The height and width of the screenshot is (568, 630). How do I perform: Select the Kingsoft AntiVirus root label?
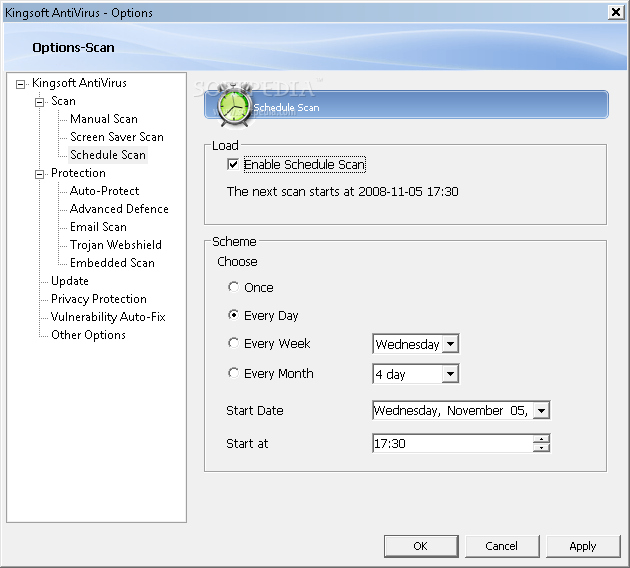coord(79,83)
